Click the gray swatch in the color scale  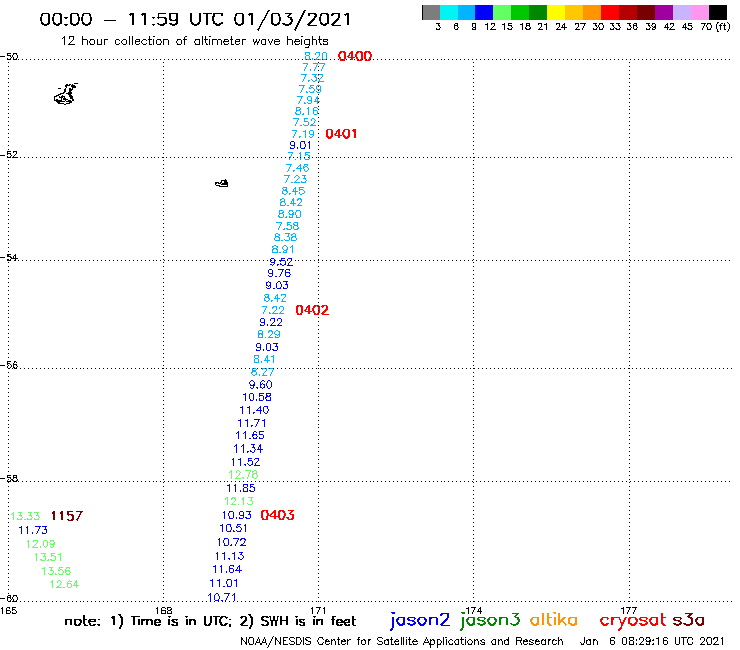tap(431, 12)
